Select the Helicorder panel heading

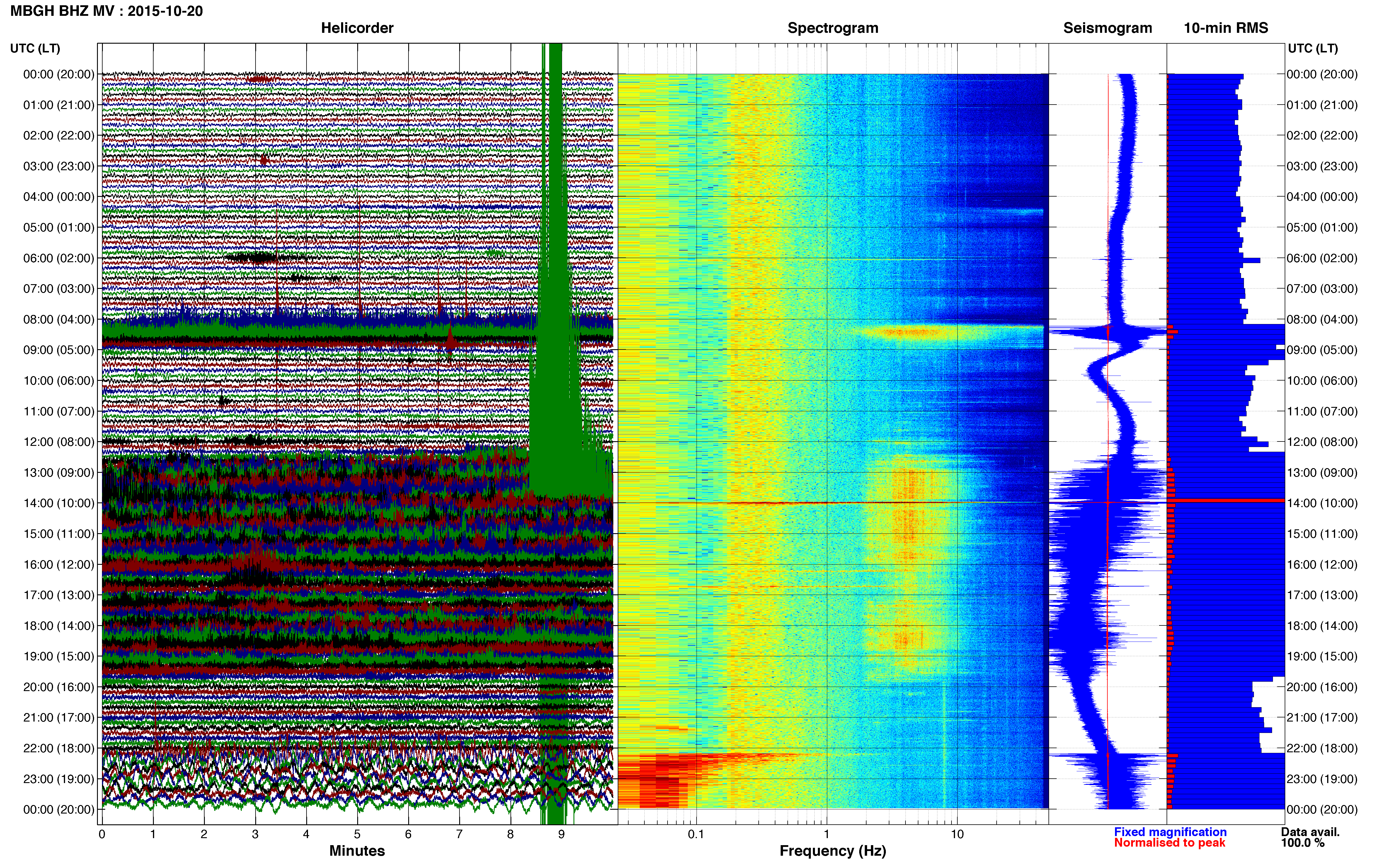(357, 28)
